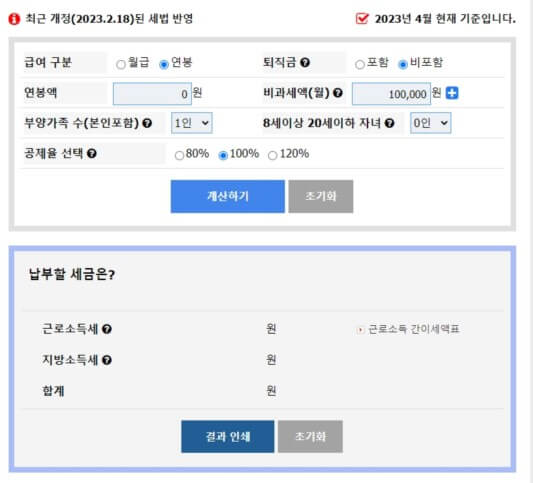Choose the 120% 공제율 option
This screenshot has height=483, width=533.
click(272, 156)
